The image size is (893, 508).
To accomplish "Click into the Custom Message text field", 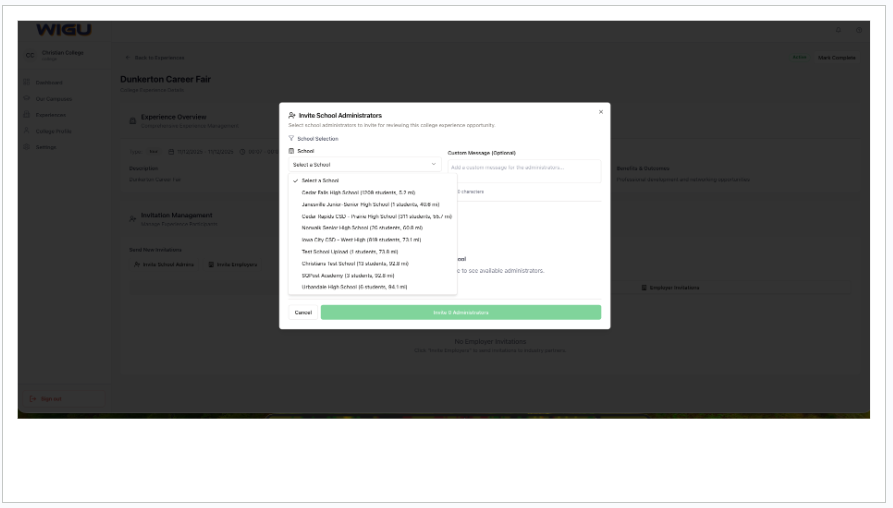I will (523, 168).
